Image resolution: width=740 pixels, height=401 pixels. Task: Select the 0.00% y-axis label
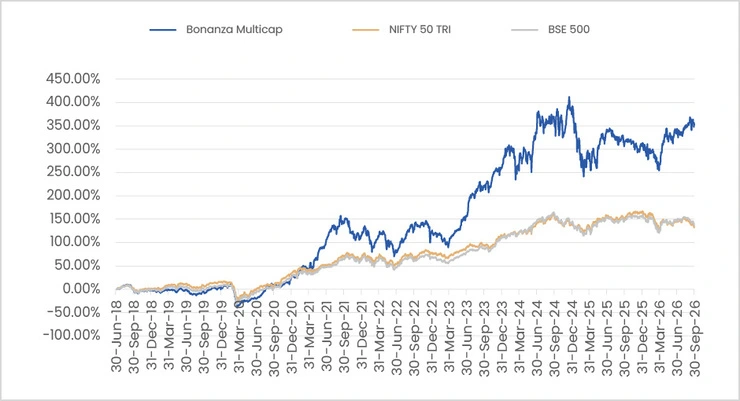[81, 289]
